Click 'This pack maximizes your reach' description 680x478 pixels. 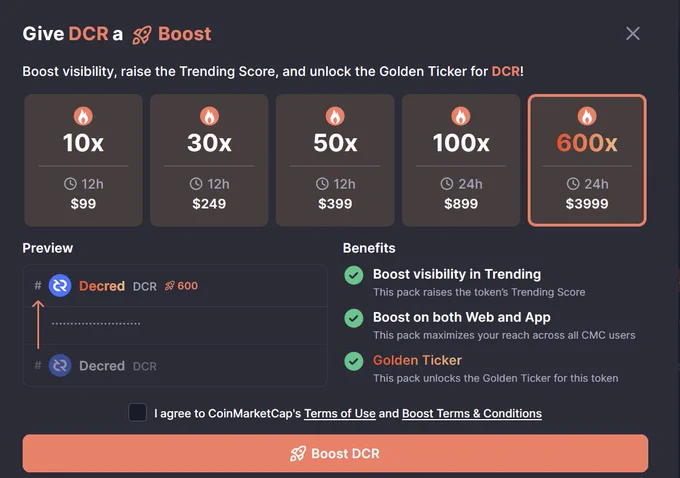tap(504, 335)
